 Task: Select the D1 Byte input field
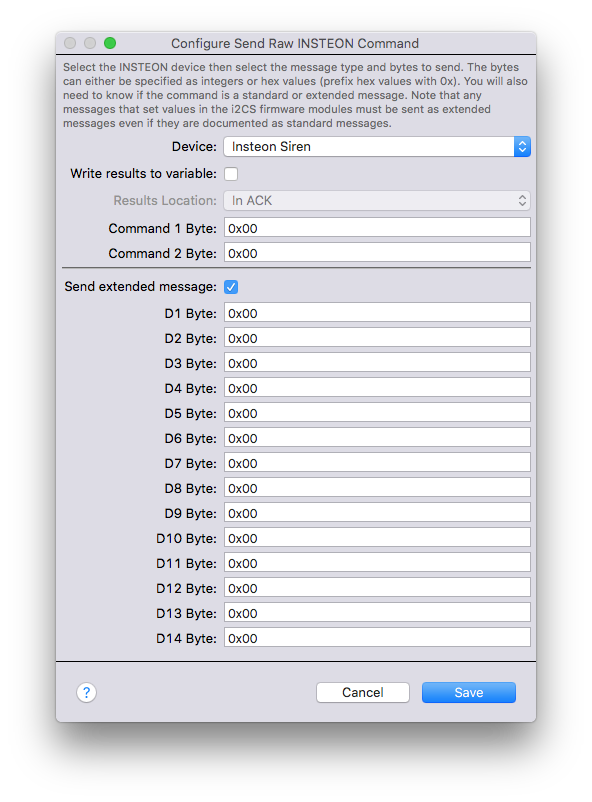[x=377, y=313]
